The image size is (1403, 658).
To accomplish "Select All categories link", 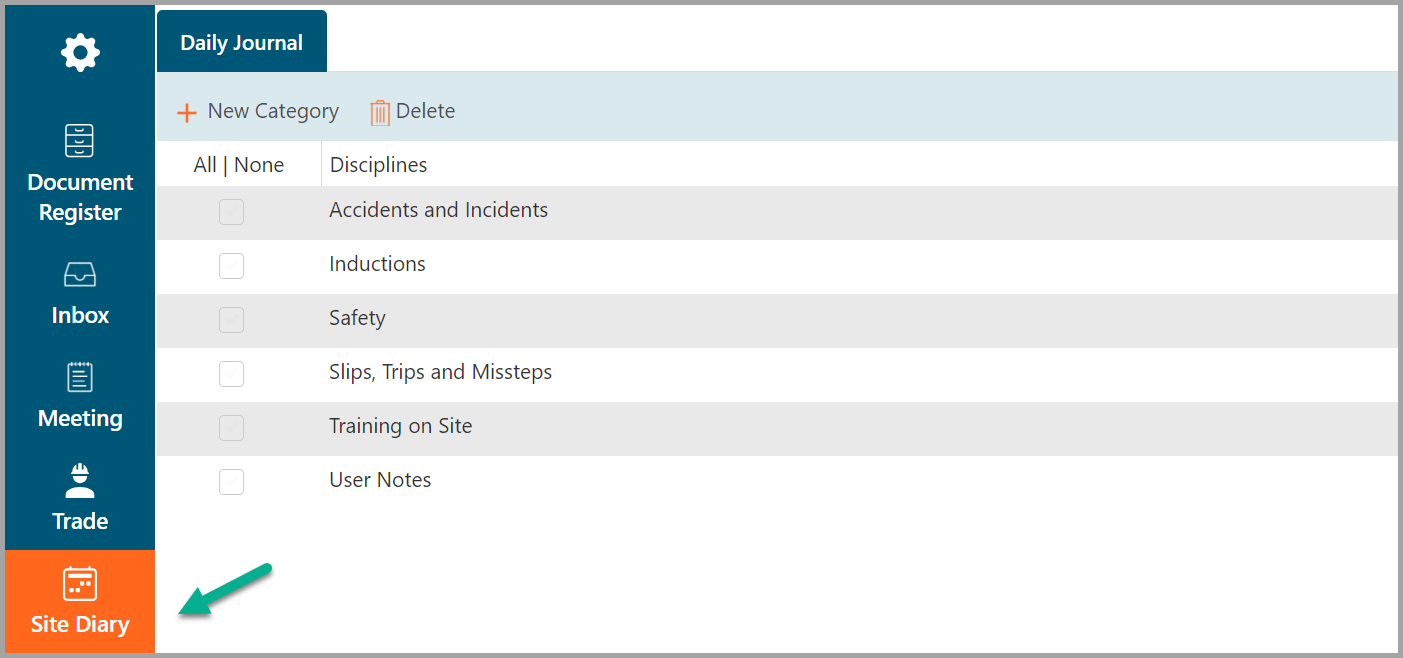I will tap(205, 165).
